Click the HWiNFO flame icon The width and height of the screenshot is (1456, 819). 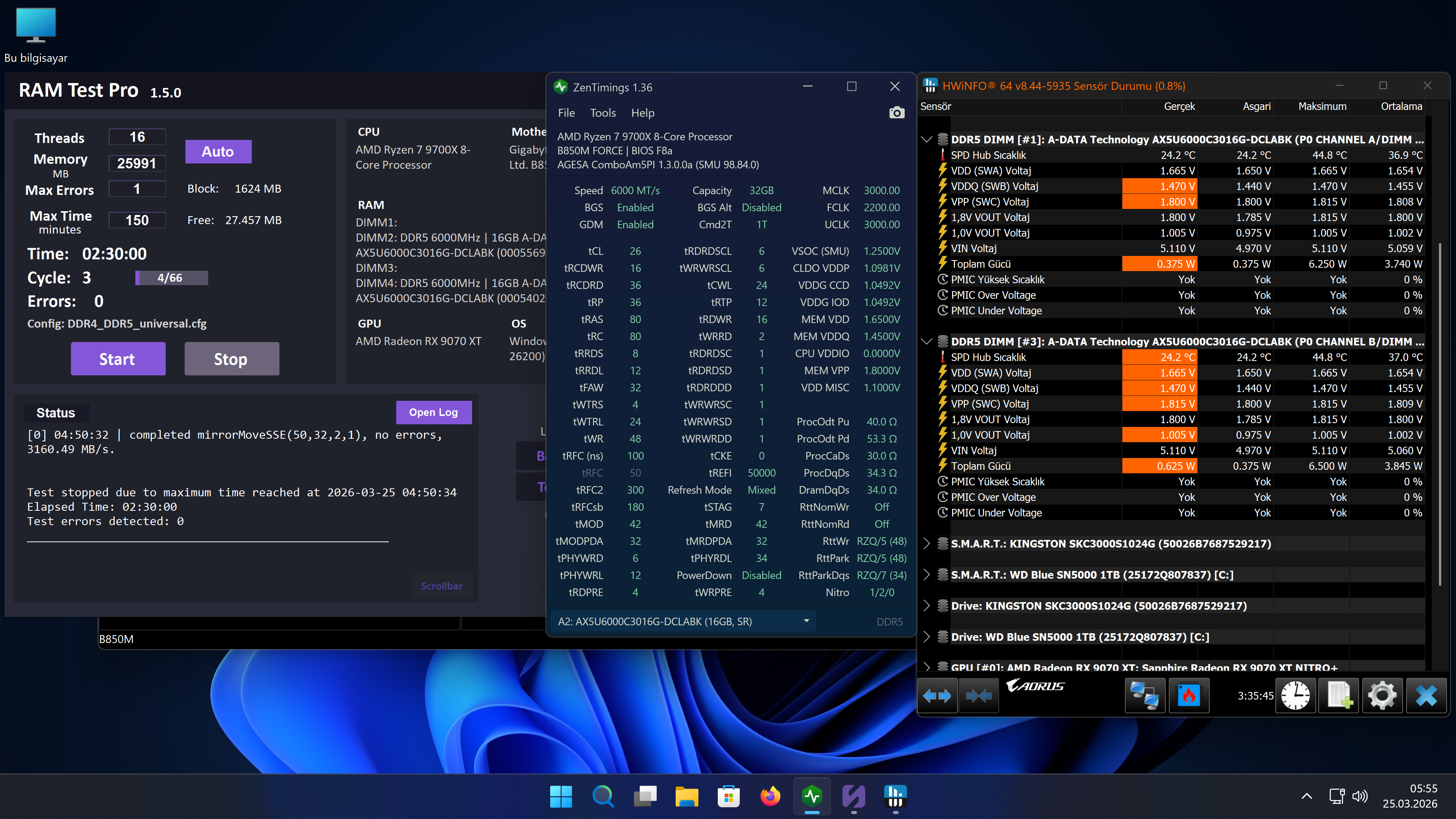pos(1189,696)
